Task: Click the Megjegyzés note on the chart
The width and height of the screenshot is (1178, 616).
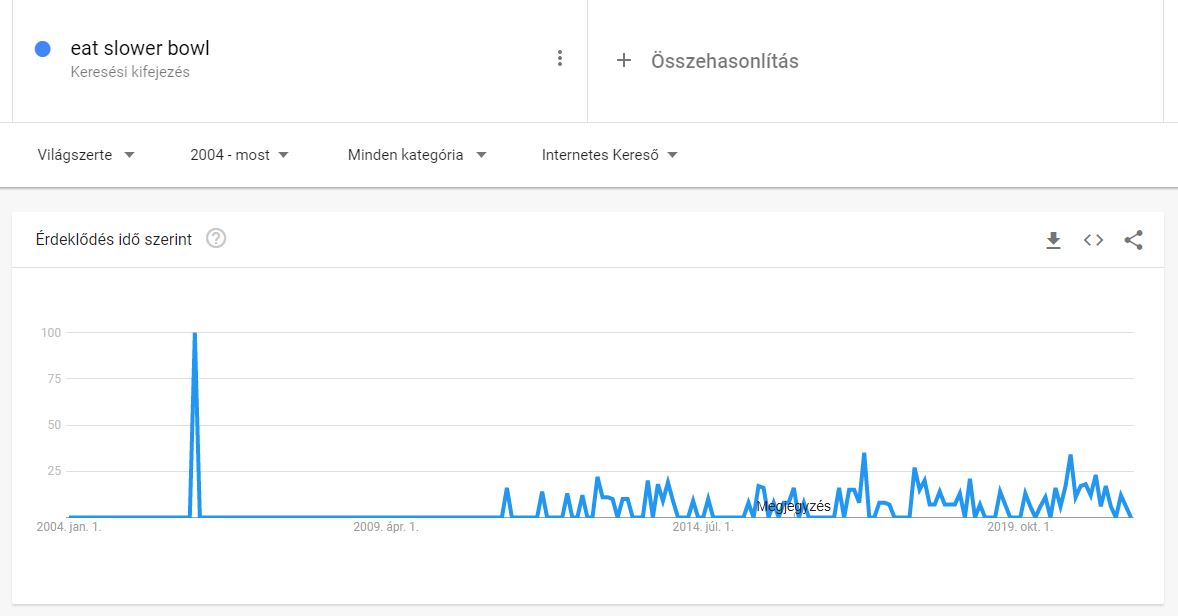Action: pyautogui.click(x=793, y=506)
